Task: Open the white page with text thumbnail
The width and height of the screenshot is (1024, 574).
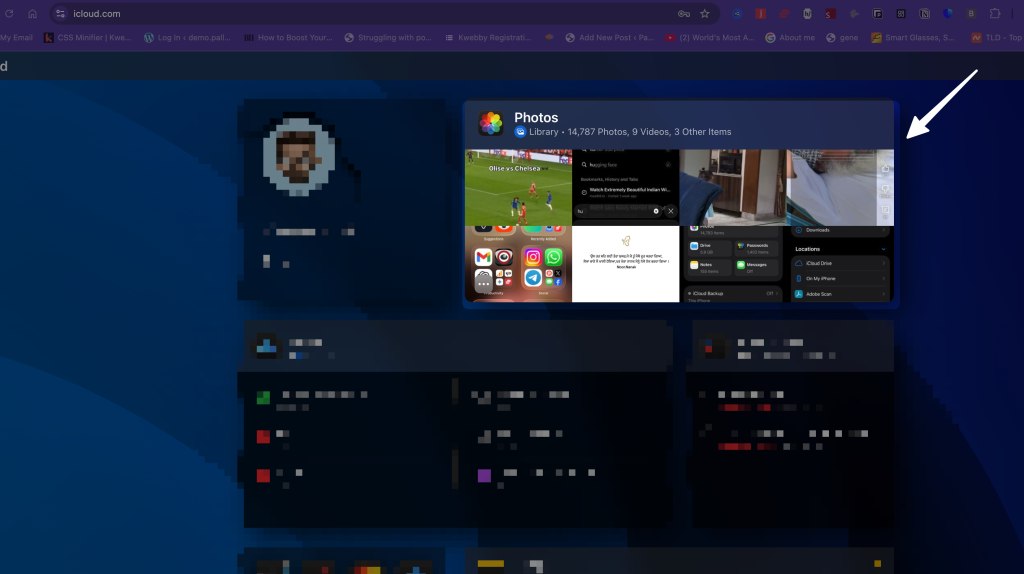Action: (x=626, y=263)
